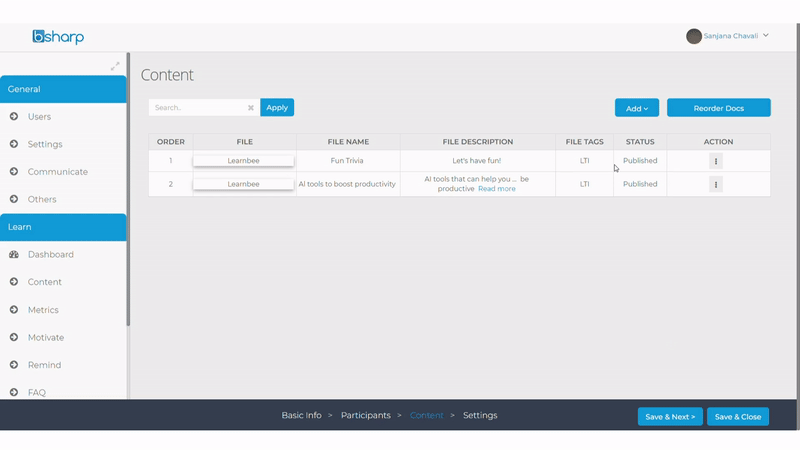
Task: Go to the Content step in breadcrumb
Action: [x=427, y=415]
